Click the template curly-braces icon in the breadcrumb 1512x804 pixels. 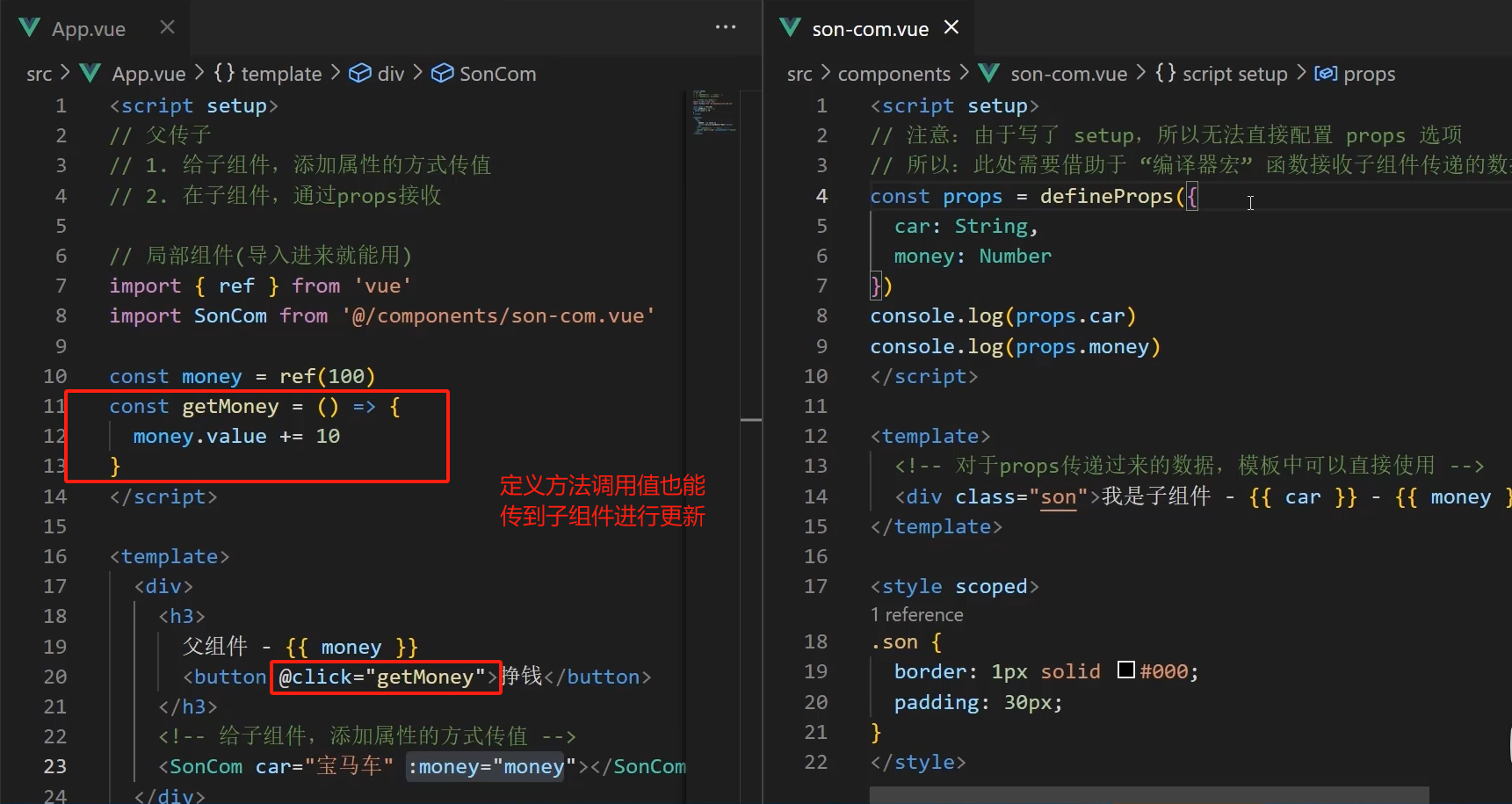click(x=223, y=73)
